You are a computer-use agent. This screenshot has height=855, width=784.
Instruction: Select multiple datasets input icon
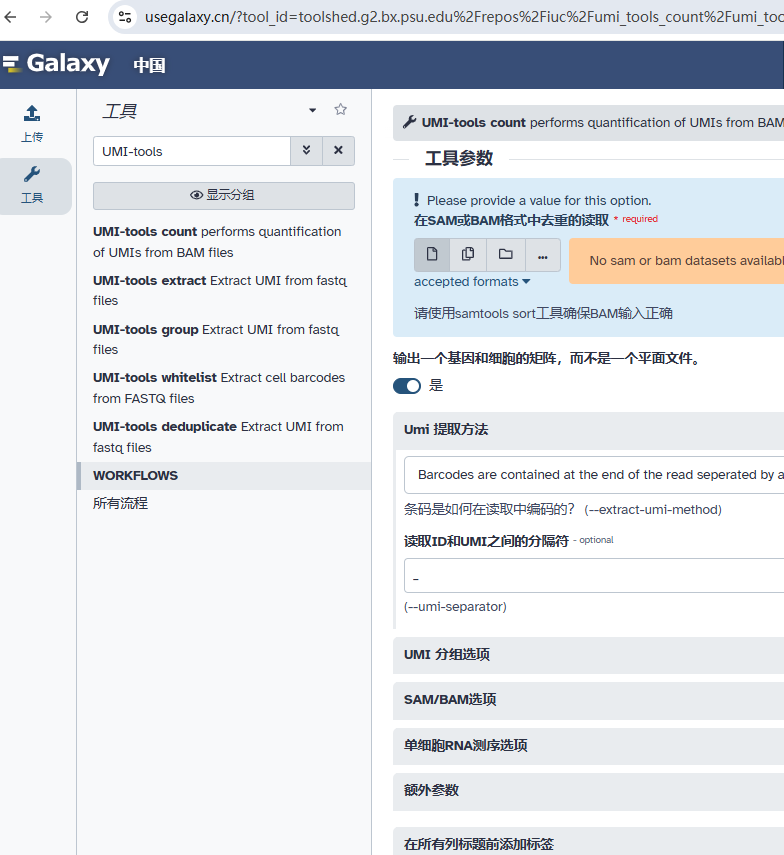468,255
